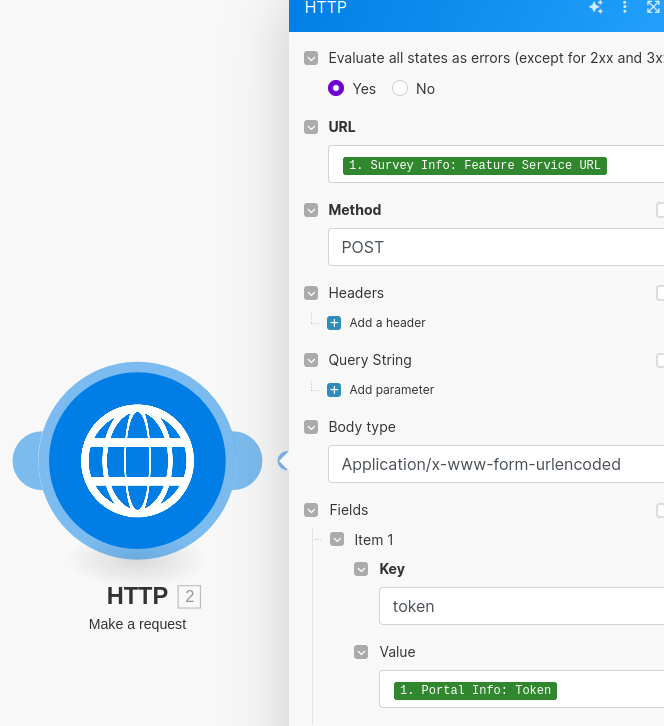This screenshot has width=664, height=726.
Task: Click the left connector bubble of HTTP module
Action: pos(30,461)
